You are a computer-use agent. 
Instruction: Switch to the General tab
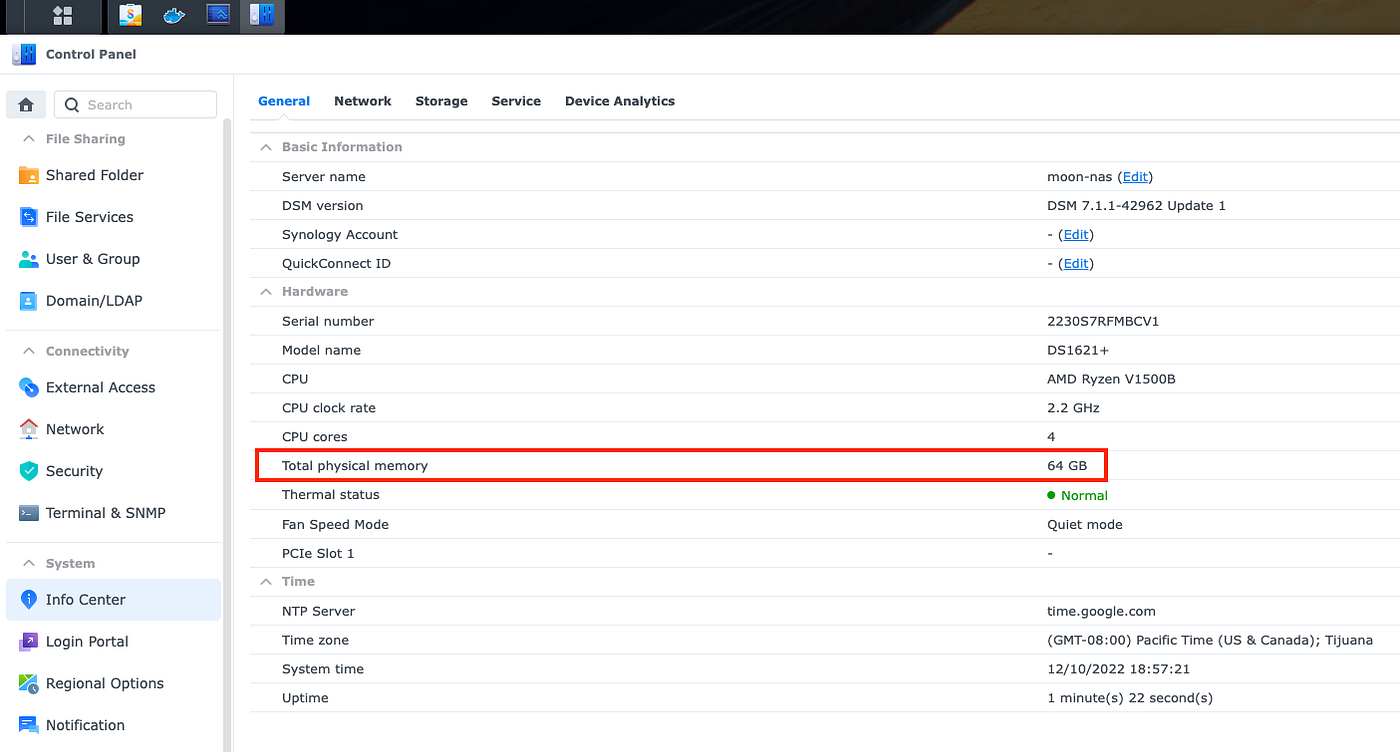tap(284, 101)
